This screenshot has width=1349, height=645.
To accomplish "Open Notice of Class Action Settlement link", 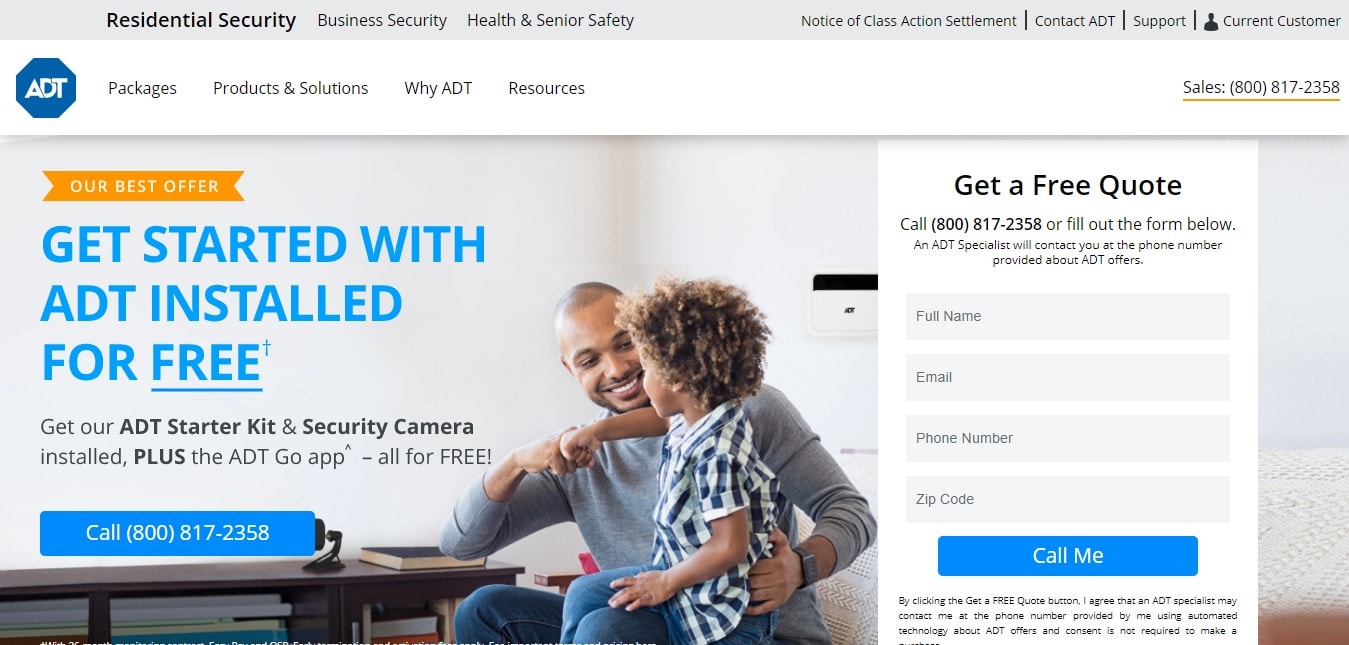I will (908, 21).
